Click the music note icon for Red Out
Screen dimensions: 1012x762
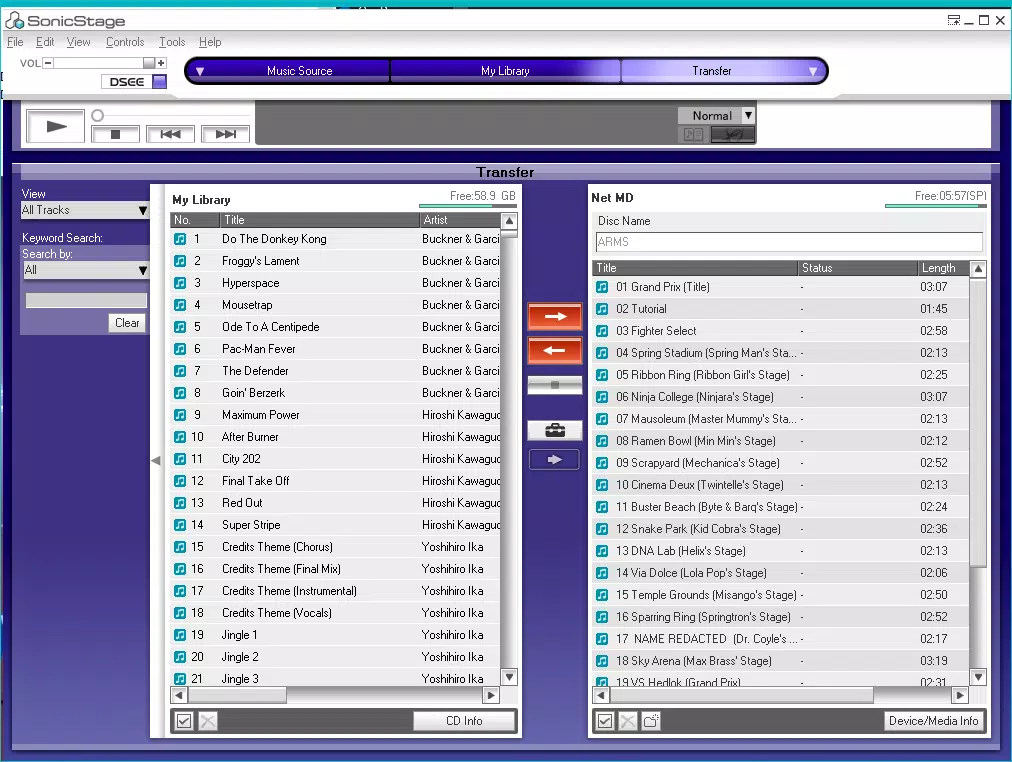[180, 503]
